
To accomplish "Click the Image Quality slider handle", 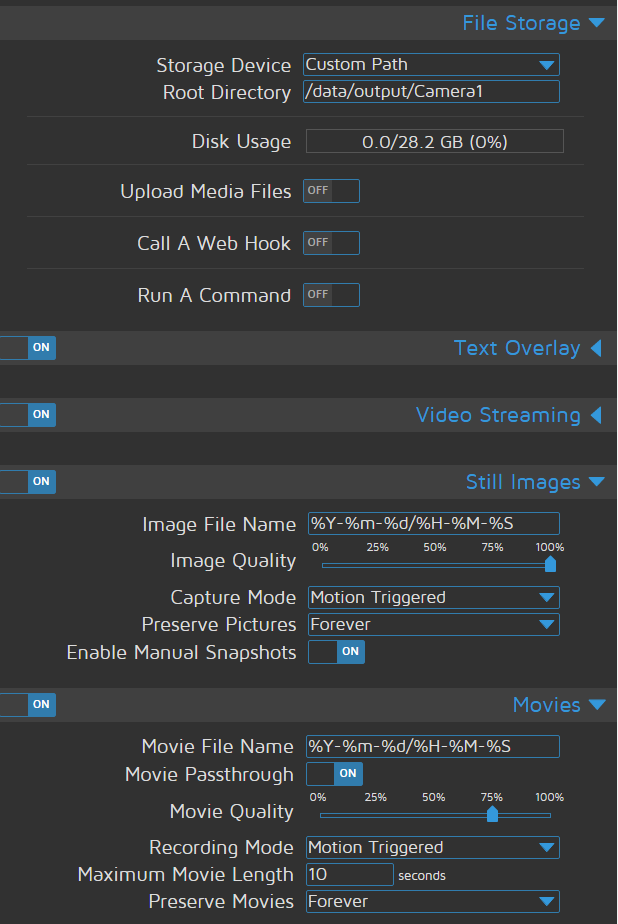I will 550,565.
